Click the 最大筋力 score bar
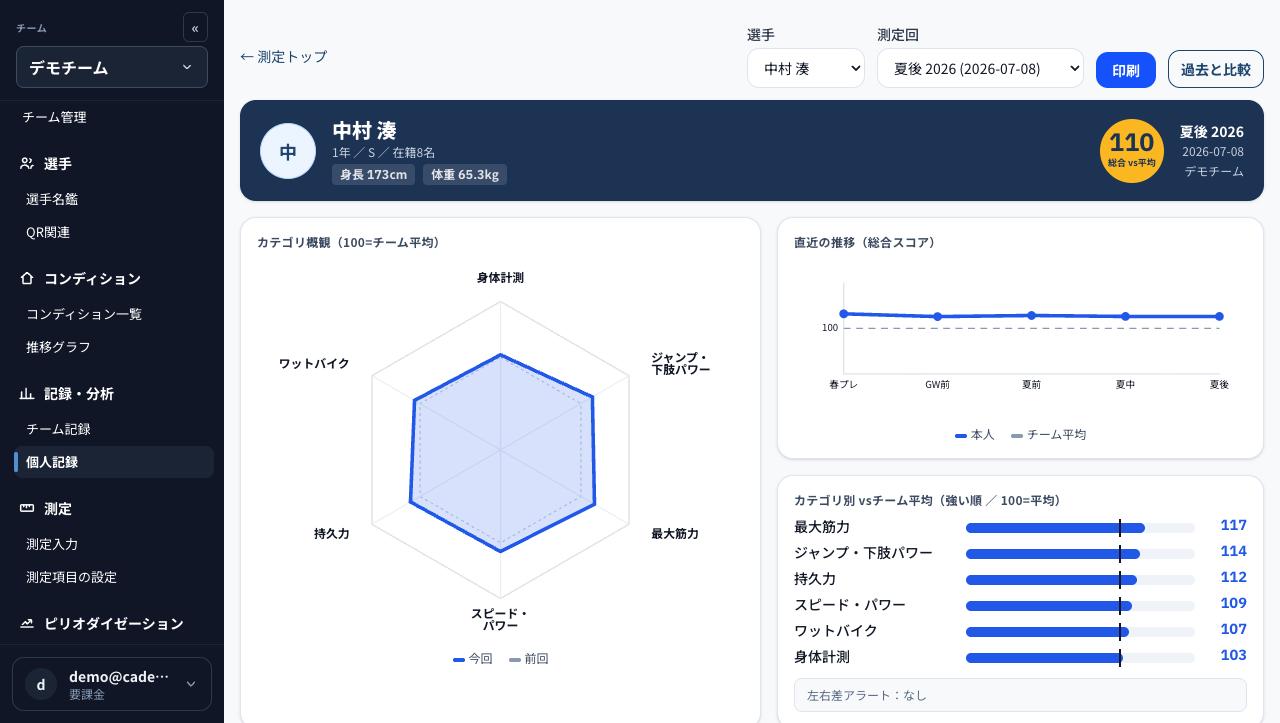1280x723 pixels. coord(1080,528)
